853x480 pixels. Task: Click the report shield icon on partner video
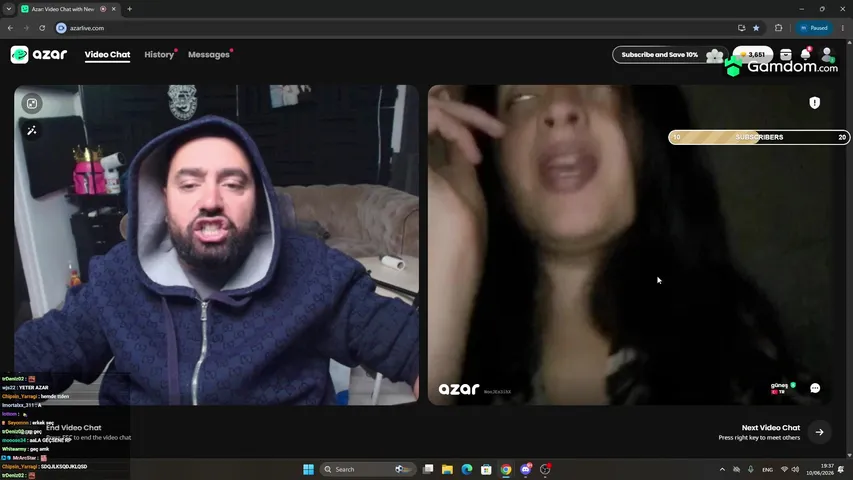pyautogui.click(x=814, y=103)
